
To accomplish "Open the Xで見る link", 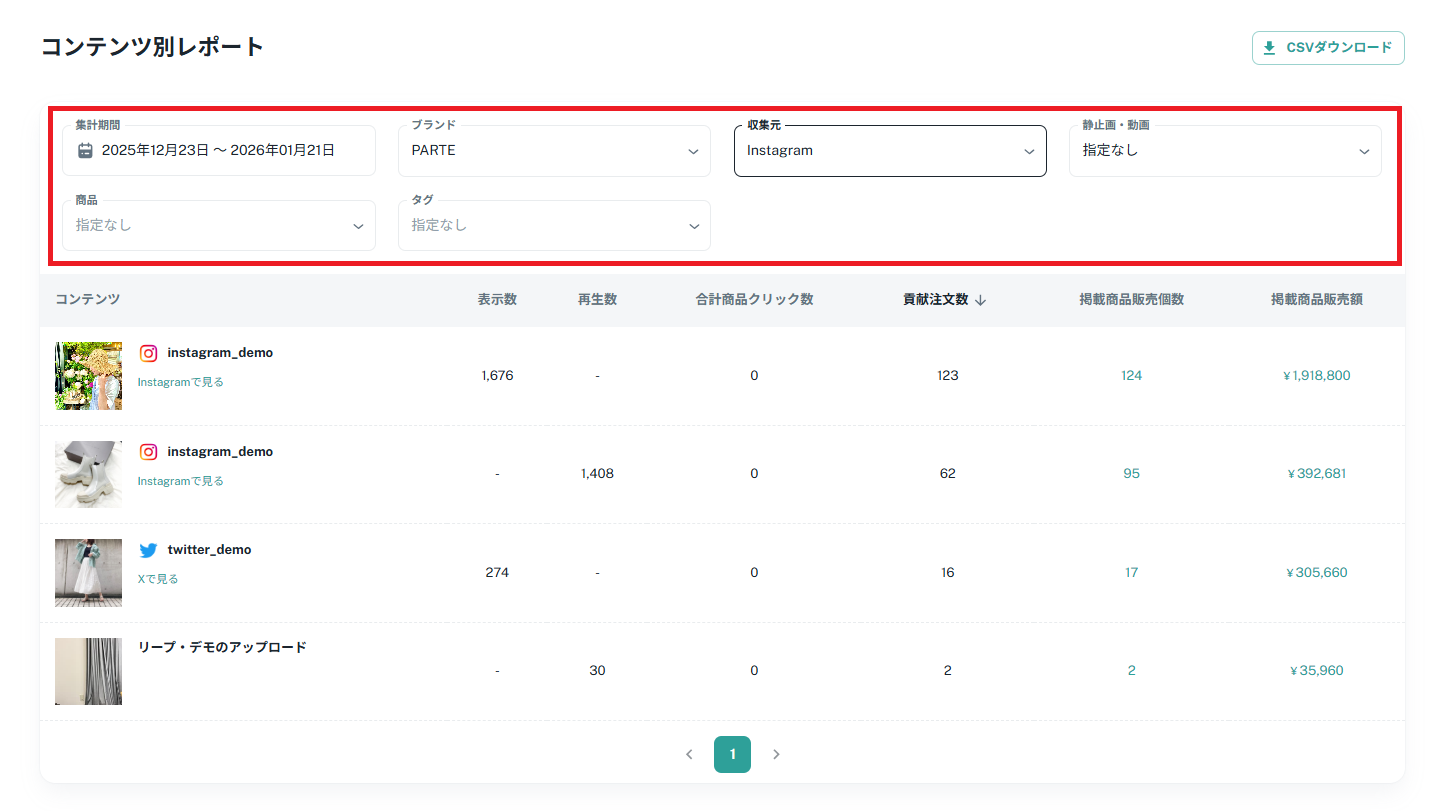I will [x=158, y=579].
